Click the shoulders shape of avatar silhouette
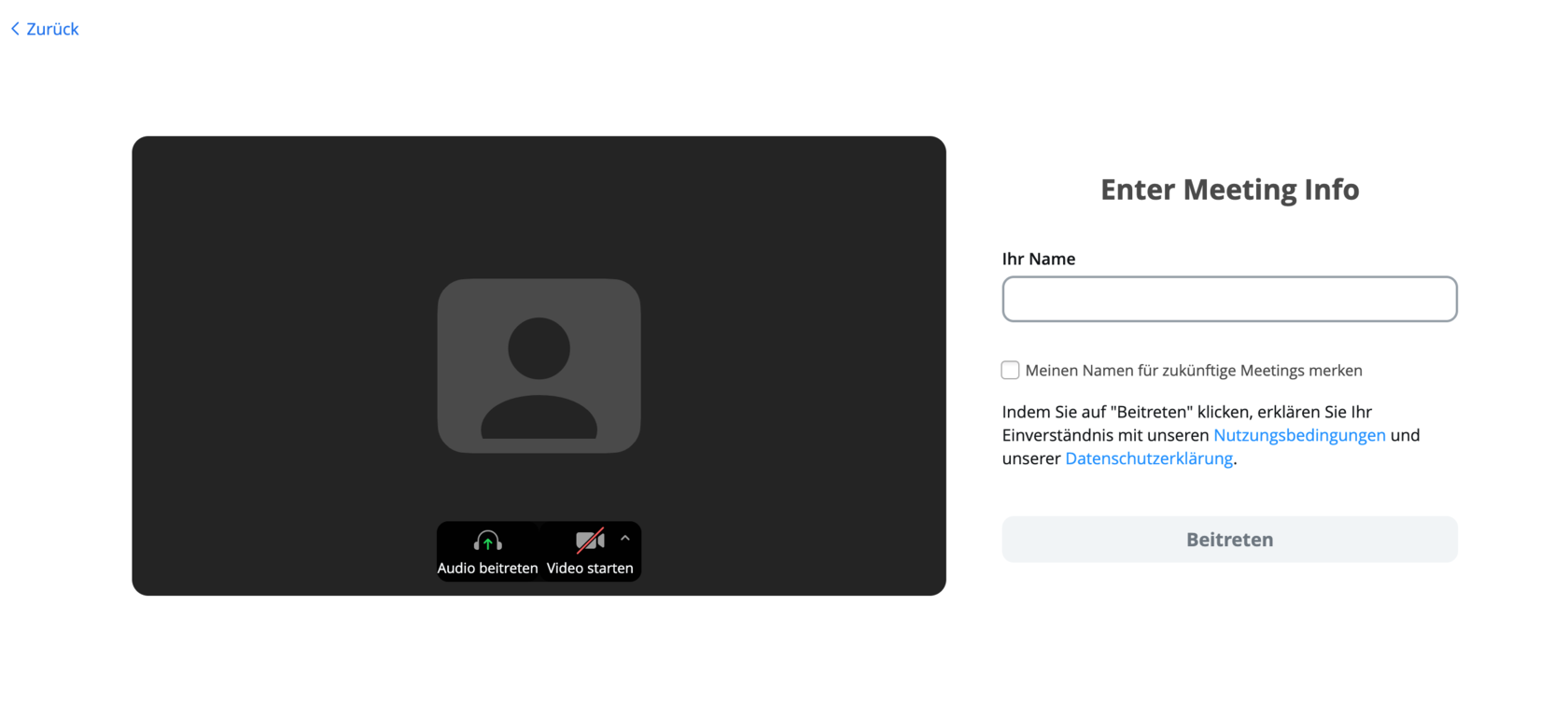Viewport: 1568px width, 704px height. (x=539, y=416)
